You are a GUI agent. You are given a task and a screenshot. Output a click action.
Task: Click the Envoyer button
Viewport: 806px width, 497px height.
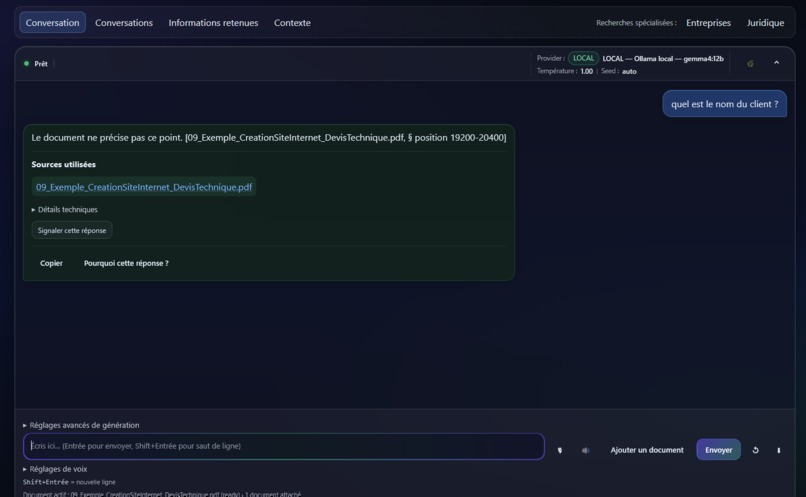click(719, 450)
